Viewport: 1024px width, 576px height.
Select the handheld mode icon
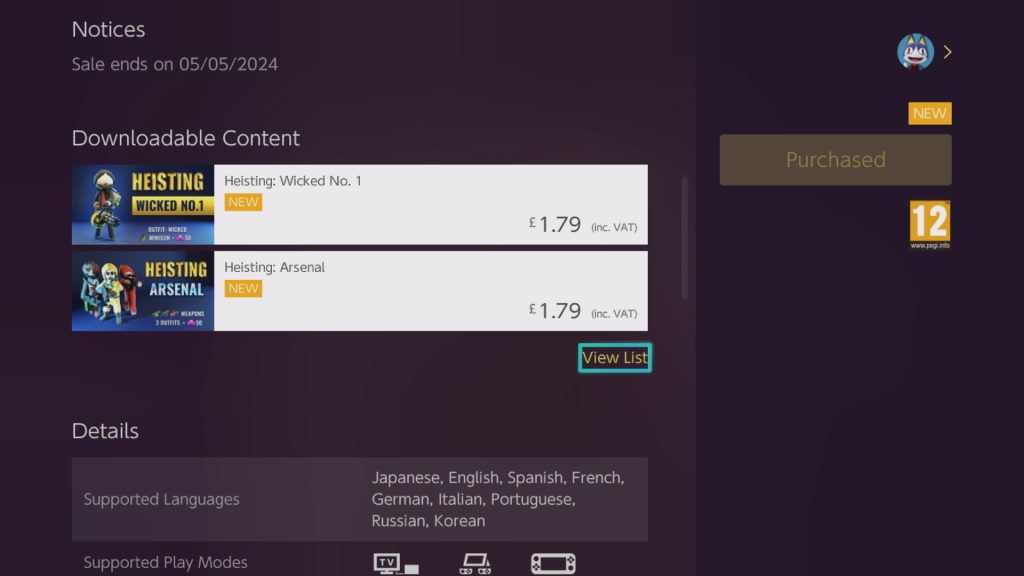tap(553, 564)
